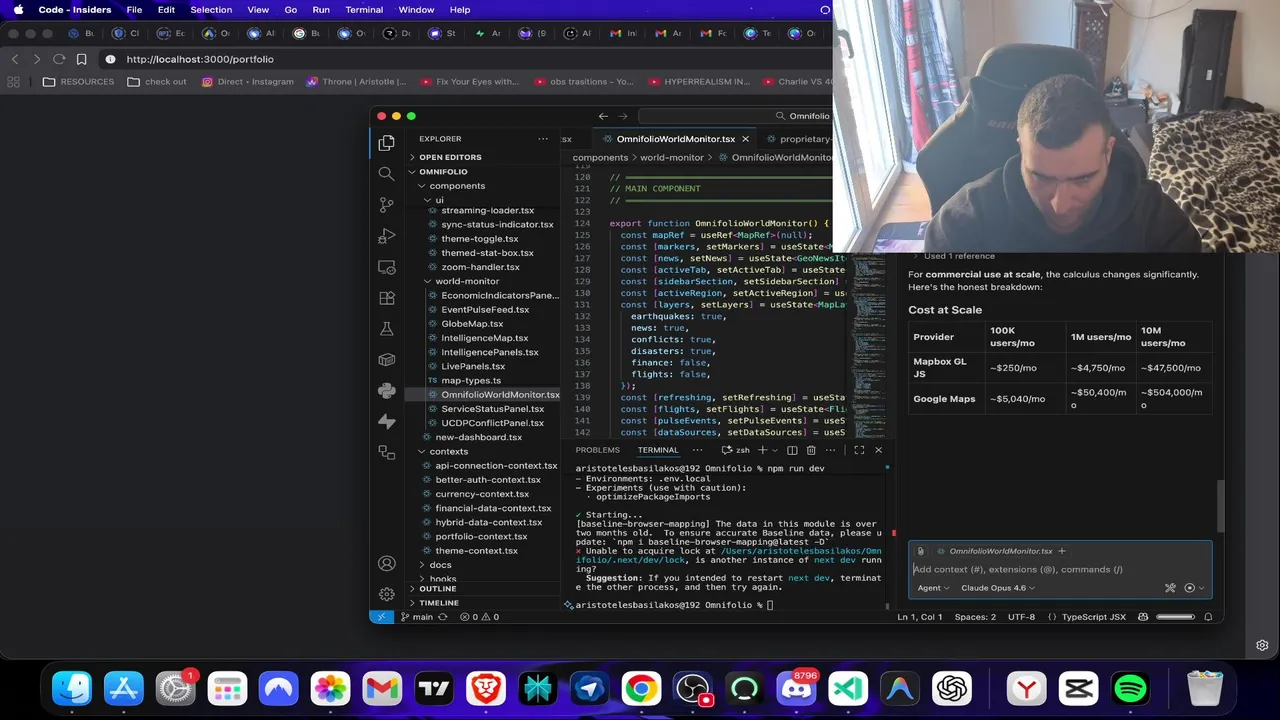1280x720 pixels.
Task: Click the browser address bar URL
Action: 200,59
